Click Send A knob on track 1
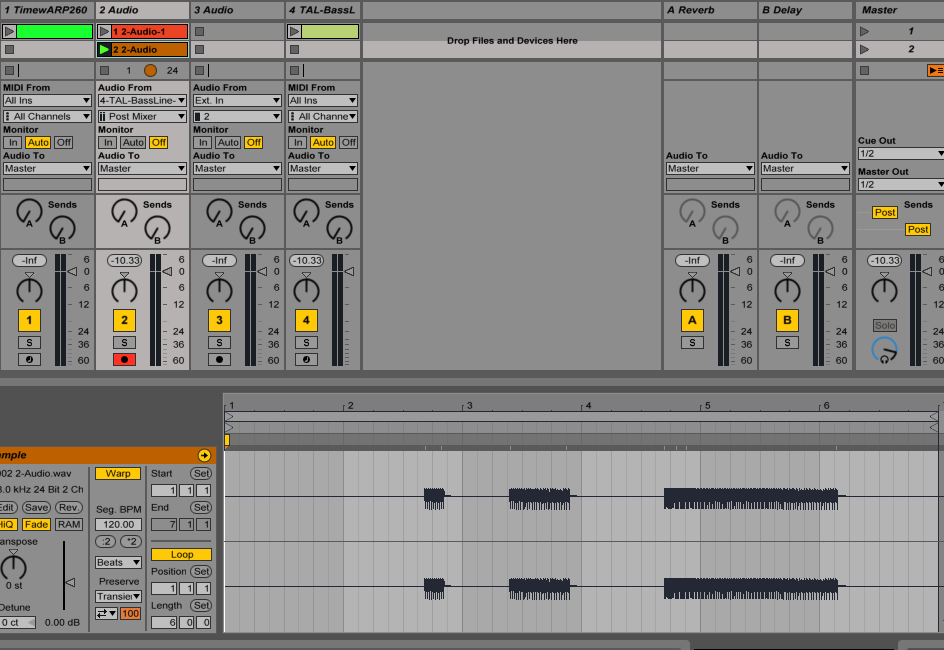 click(29, 212)
